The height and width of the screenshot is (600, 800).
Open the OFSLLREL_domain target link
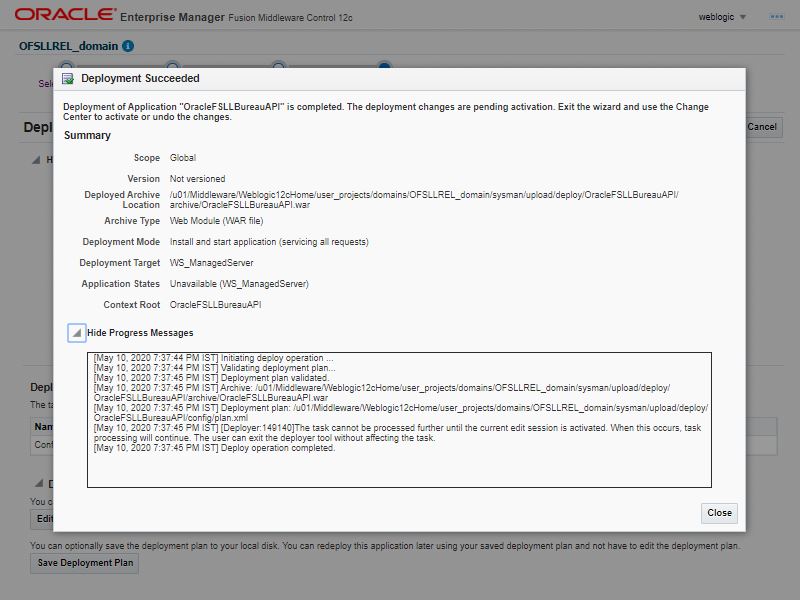[68, 46]
